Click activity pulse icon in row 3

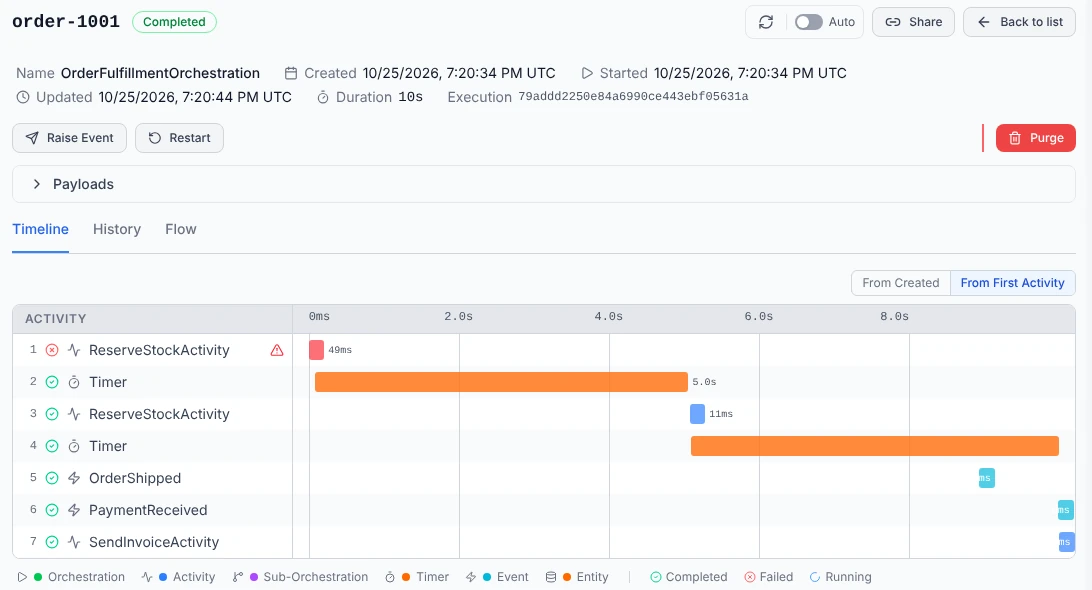[74, 414]
